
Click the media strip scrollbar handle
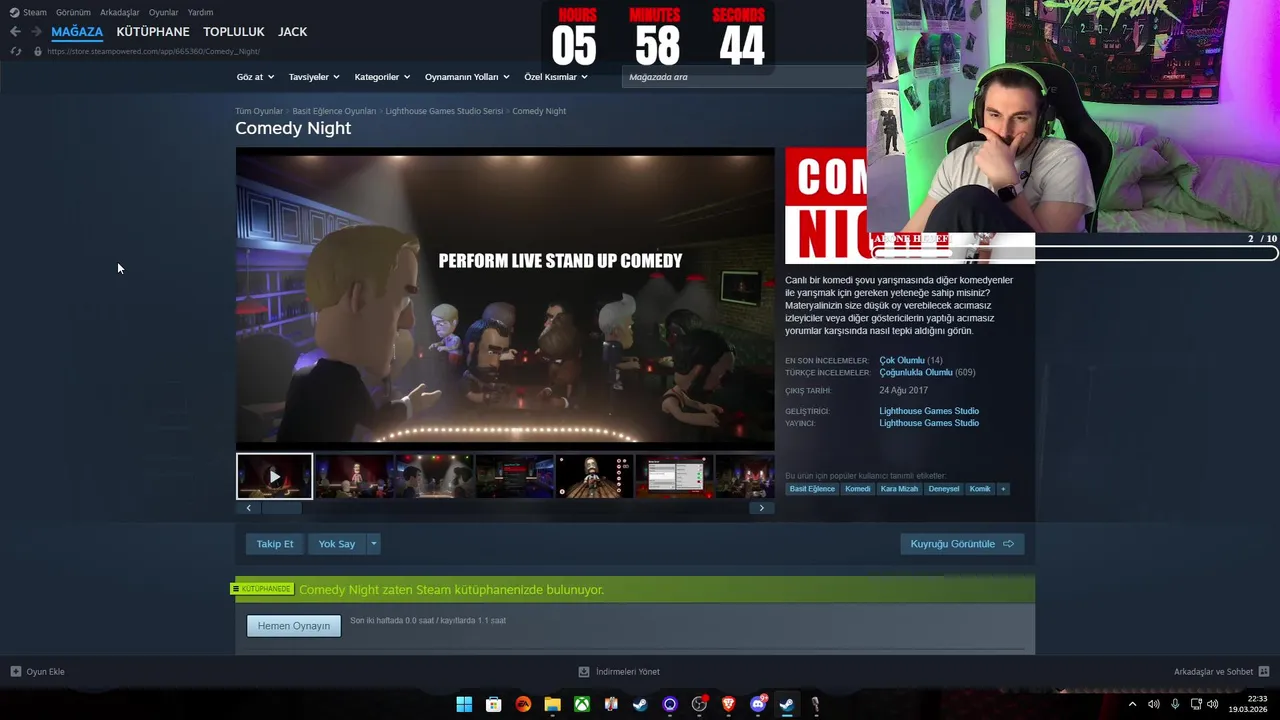coord(281,508)
